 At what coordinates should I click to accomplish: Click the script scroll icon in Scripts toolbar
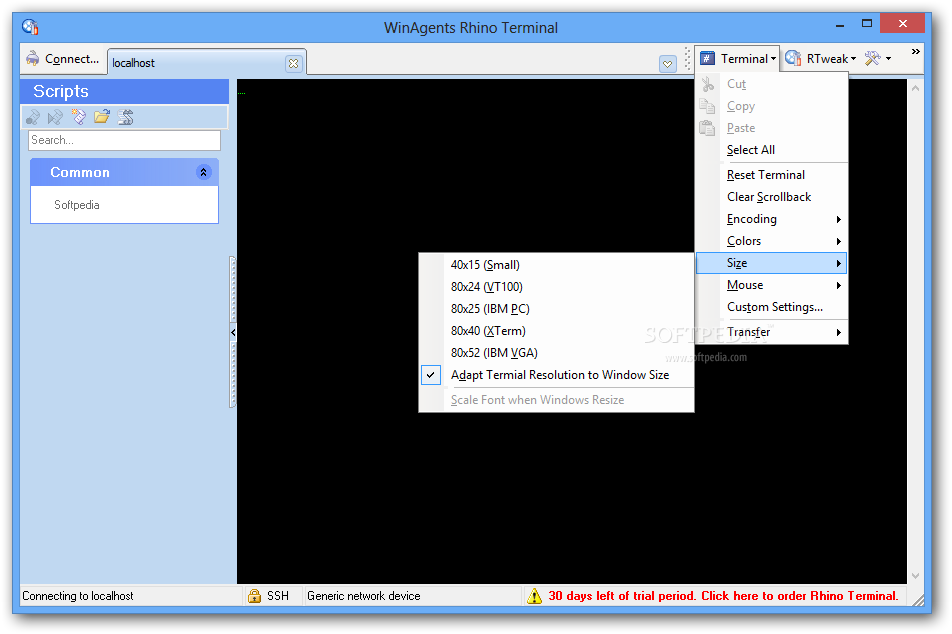[125, 117]
